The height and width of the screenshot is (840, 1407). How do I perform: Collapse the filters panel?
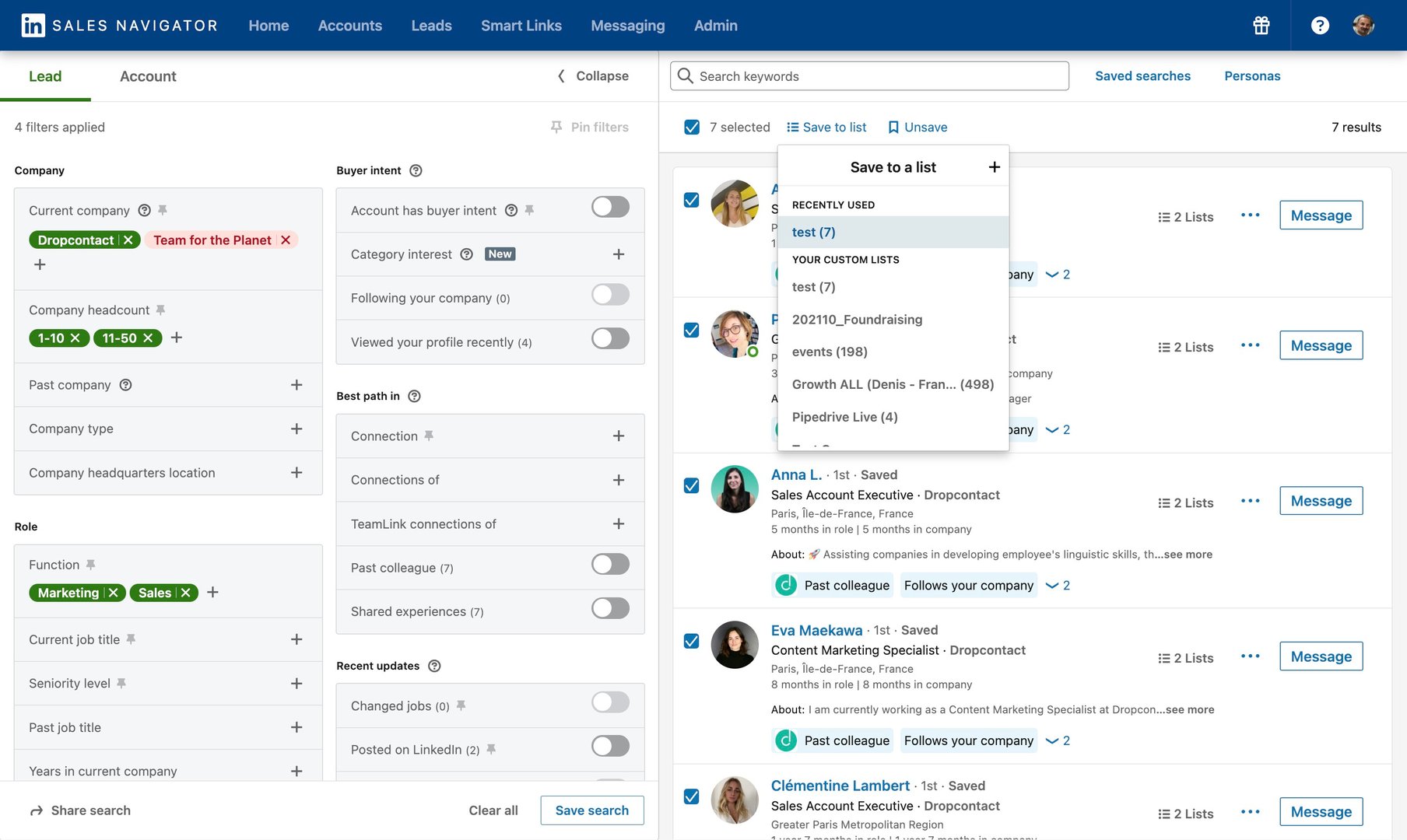[593, 76]
